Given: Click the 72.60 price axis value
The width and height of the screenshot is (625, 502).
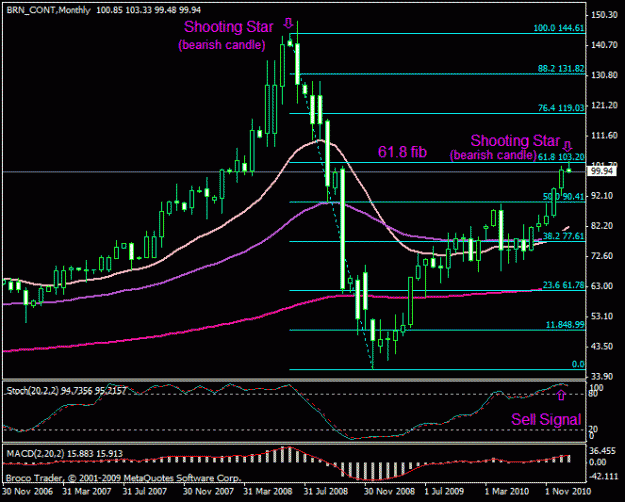Looking at the screenshot, I should coord(602,256).
